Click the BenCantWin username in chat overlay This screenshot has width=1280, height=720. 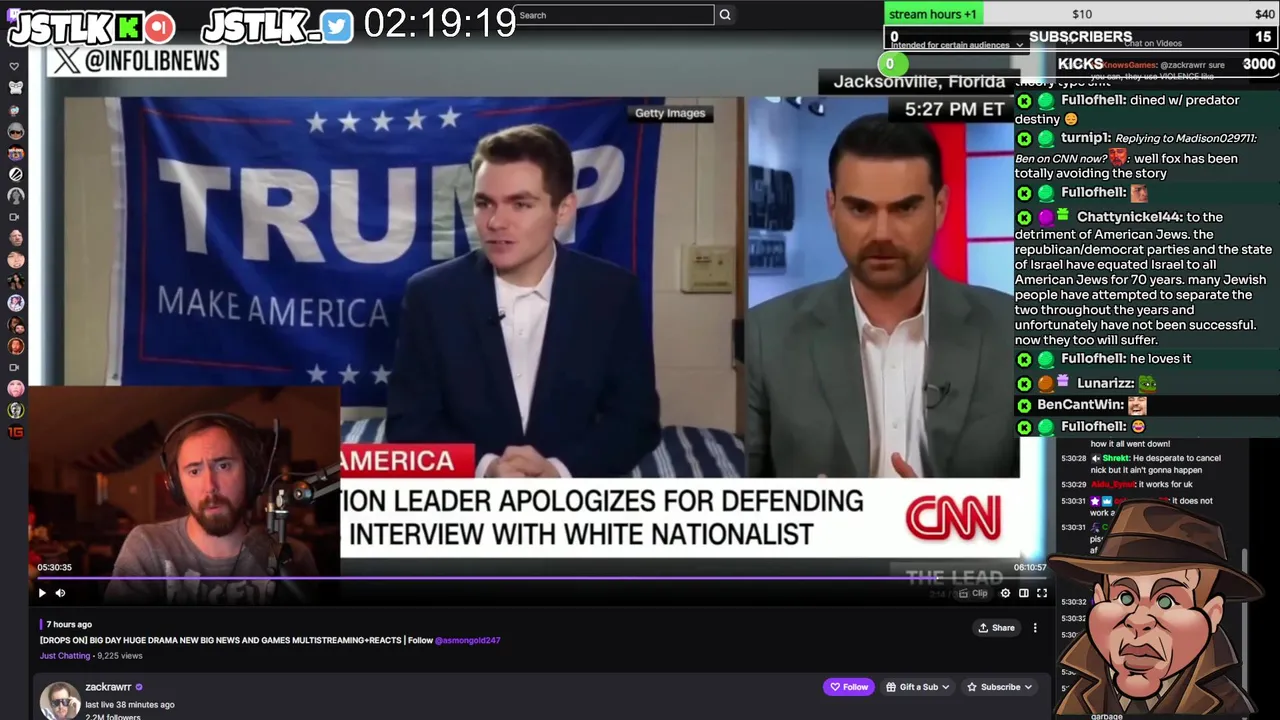click(1080, 405)
